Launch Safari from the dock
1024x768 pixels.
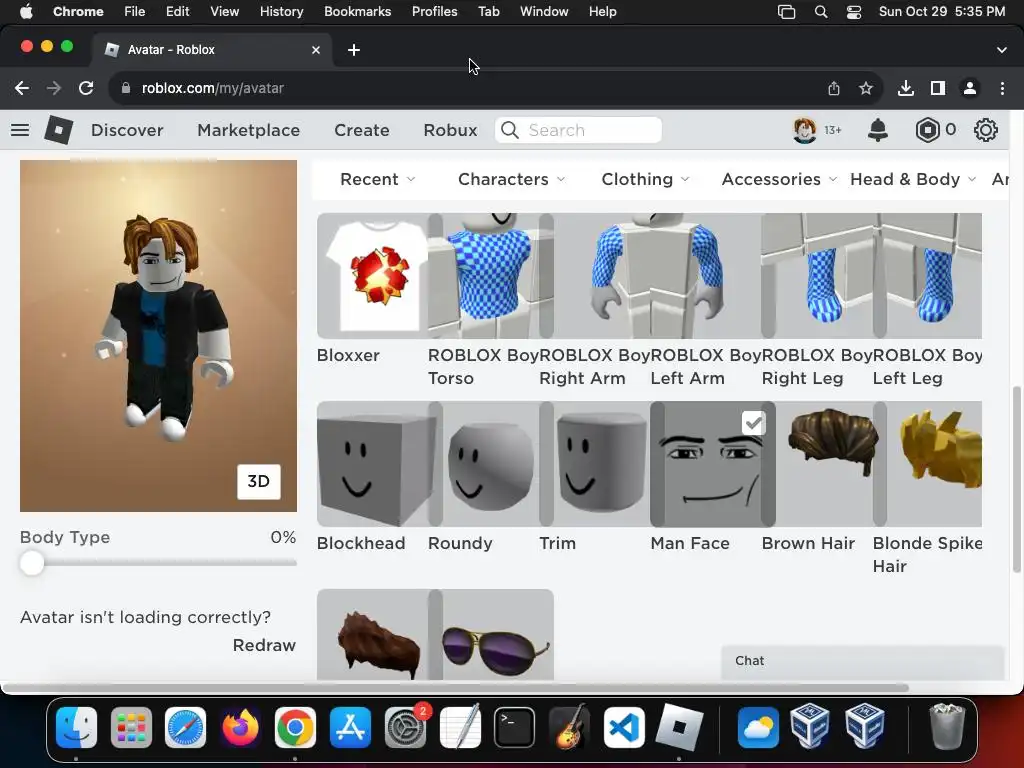(x=185, y=727)
